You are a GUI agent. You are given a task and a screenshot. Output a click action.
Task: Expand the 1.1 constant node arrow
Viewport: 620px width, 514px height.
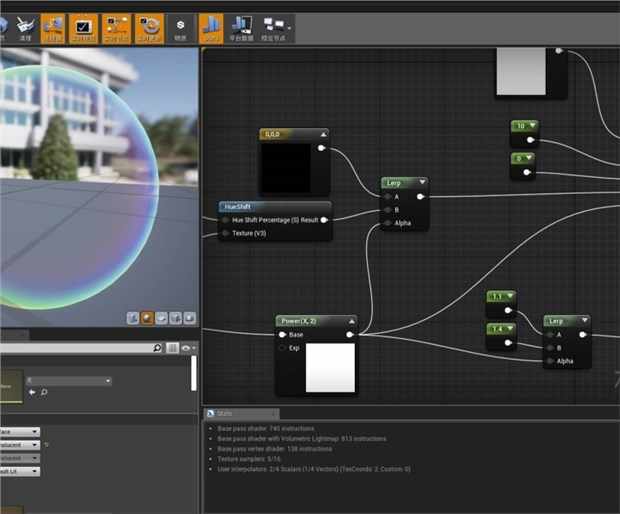tap(510, 296)
